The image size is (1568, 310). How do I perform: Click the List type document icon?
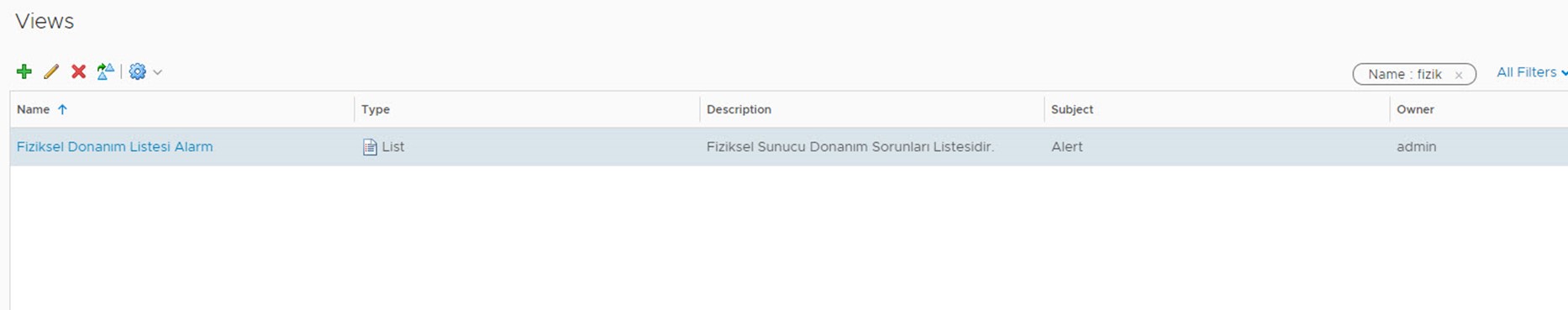[x=370, y=147]
